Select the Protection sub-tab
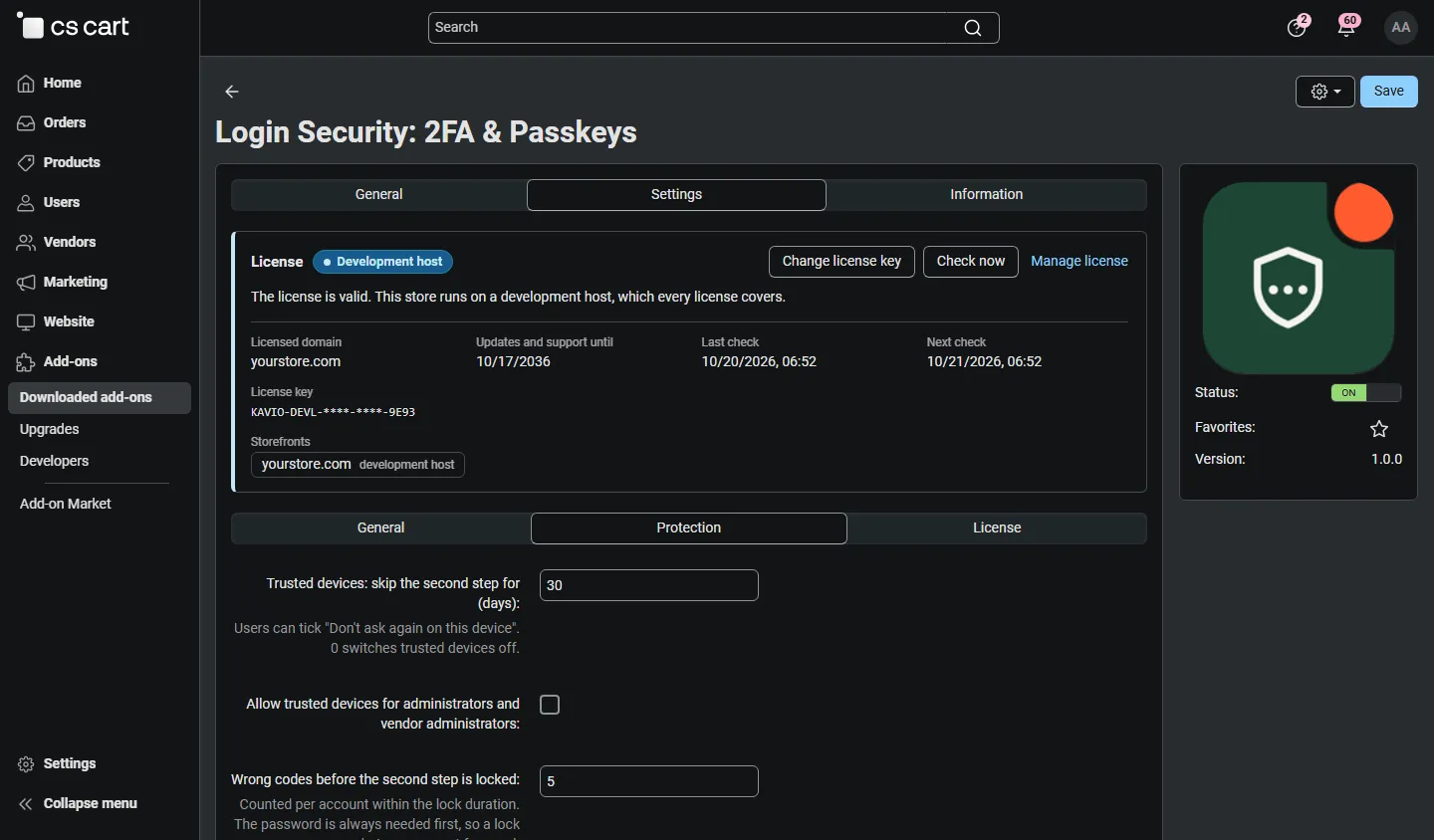 click(689, 528)
